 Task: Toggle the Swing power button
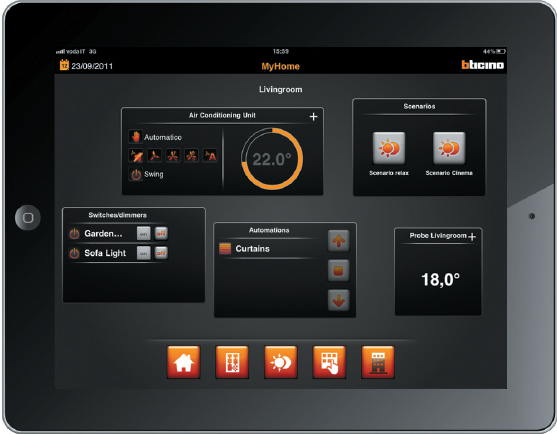click(136, 174)
